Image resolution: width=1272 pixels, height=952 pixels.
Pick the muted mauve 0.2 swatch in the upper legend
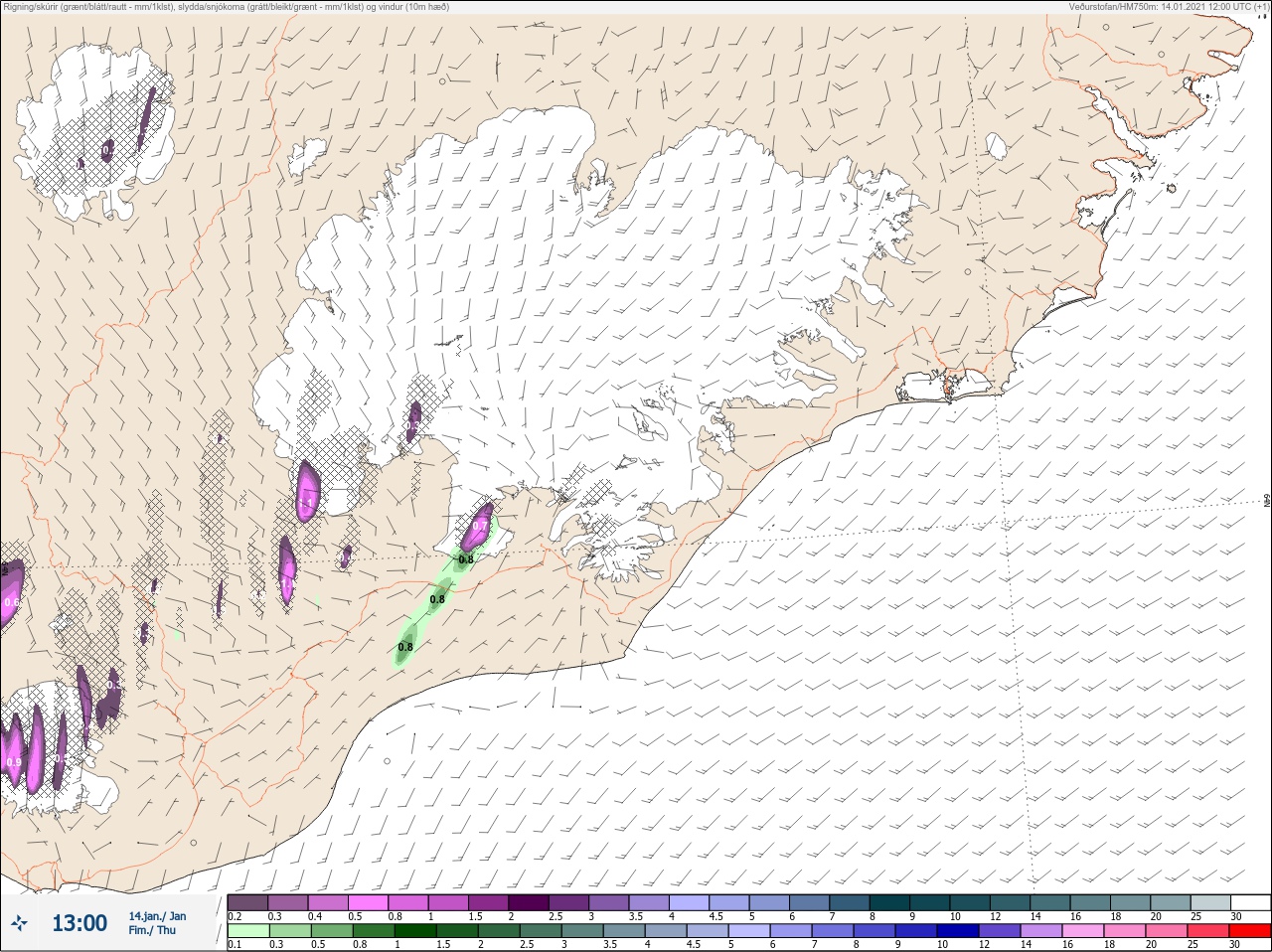(247, 902)
